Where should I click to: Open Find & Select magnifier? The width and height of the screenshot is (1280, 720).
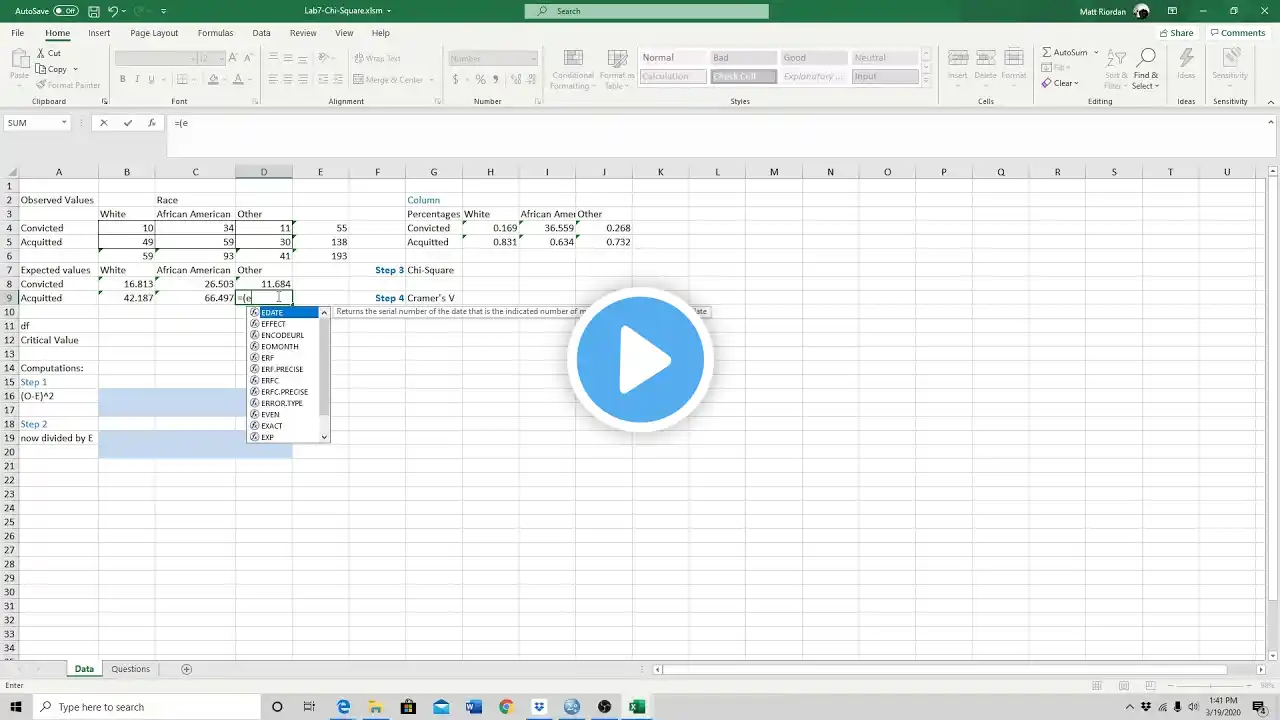point(1146,68)
